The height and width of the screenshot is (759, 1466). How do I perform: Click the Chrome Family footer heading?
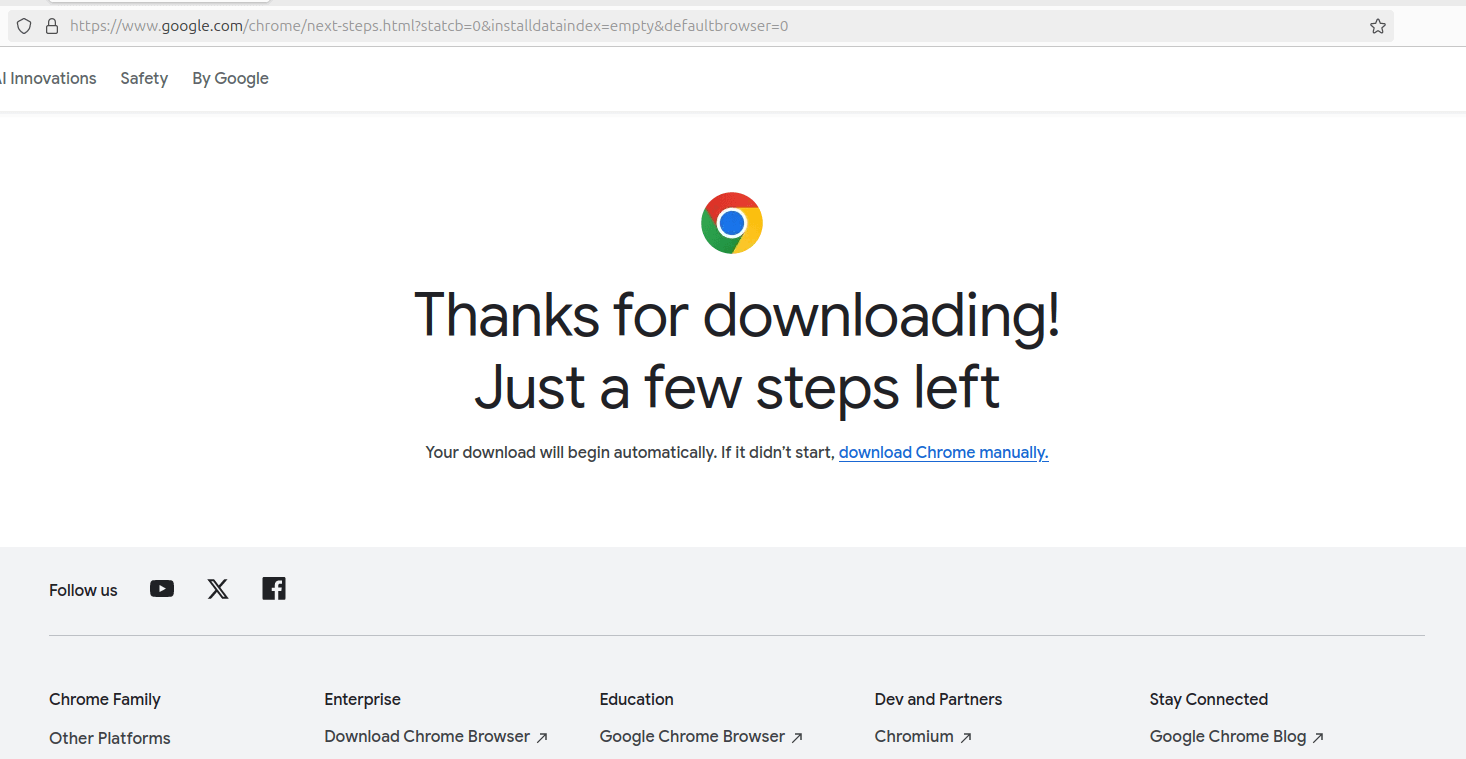(x=105, y=699)
